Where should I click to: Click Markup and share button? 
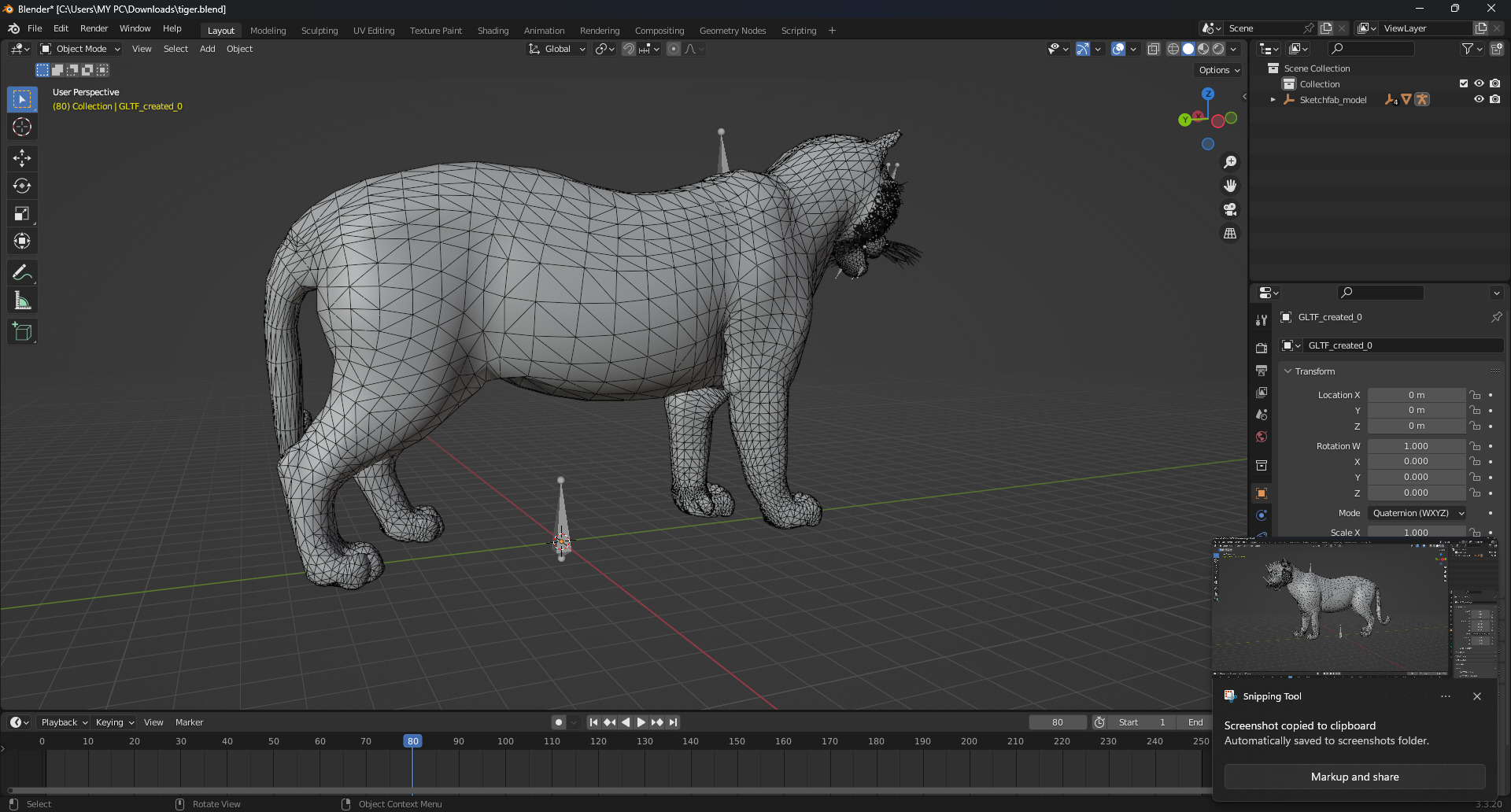(x=1354, y=777)
